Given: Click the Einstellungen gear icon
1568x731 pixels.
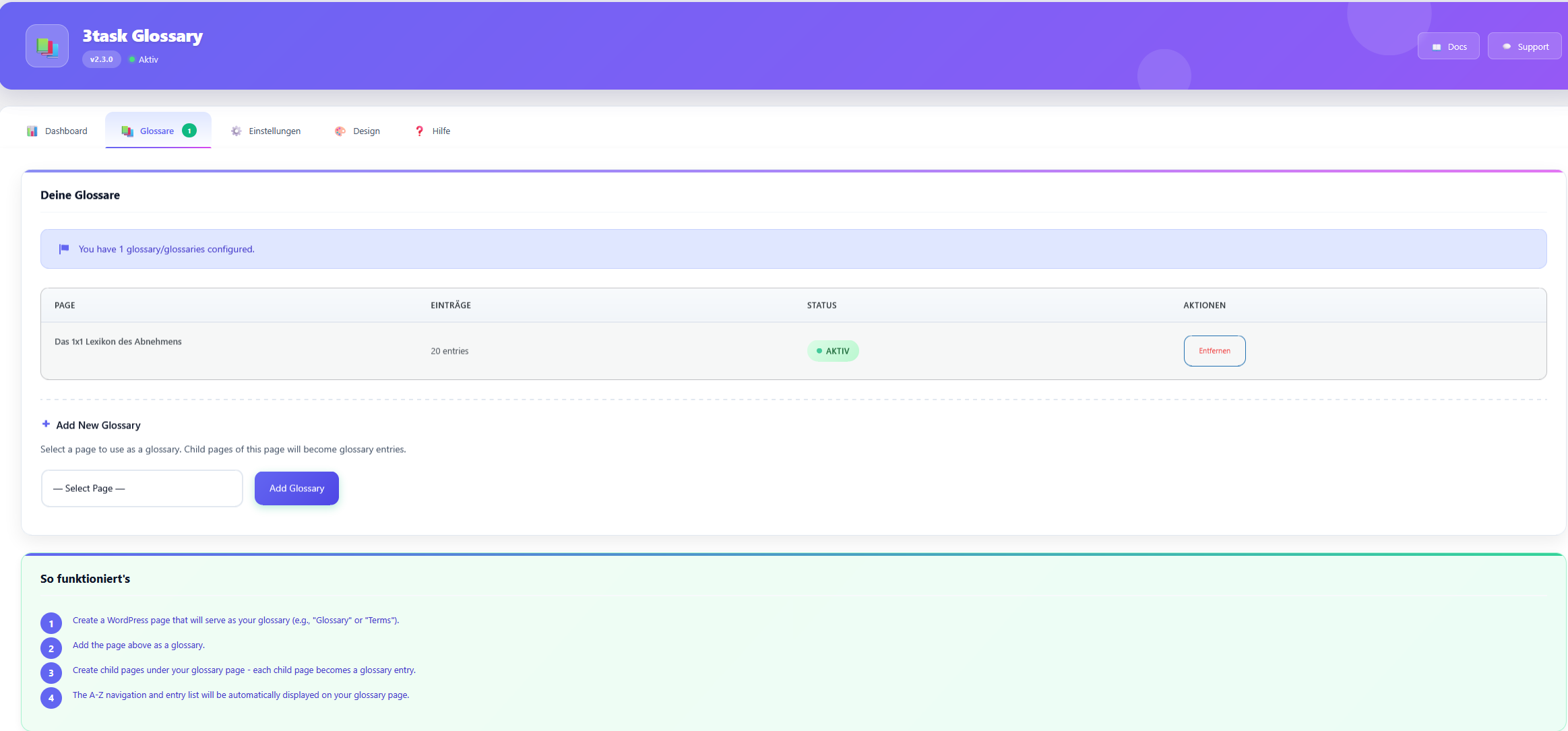Looking at the screenshot, I should pos(236,131).
